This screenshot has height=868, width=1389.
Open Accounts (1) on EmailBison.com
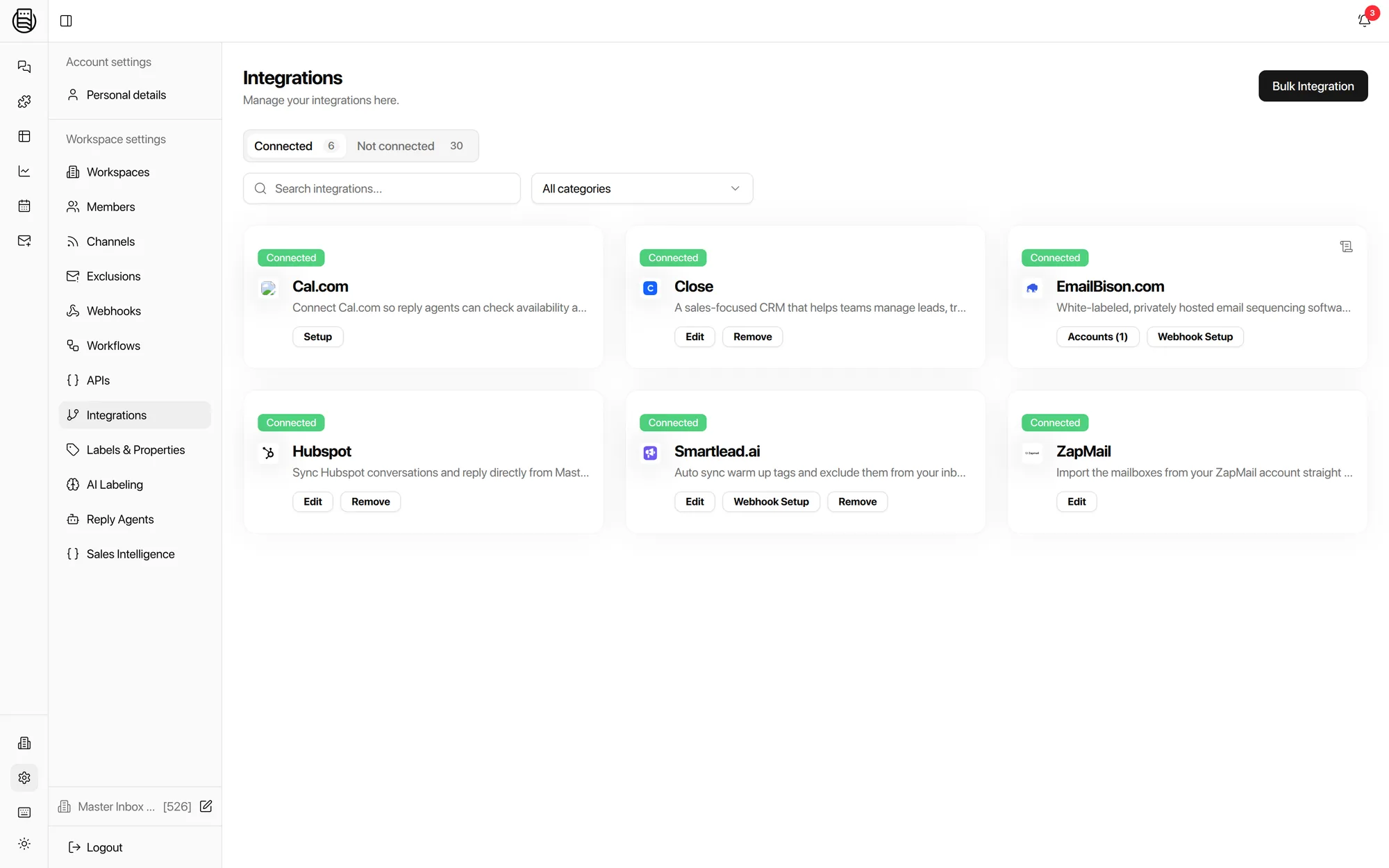point(1097,337)
